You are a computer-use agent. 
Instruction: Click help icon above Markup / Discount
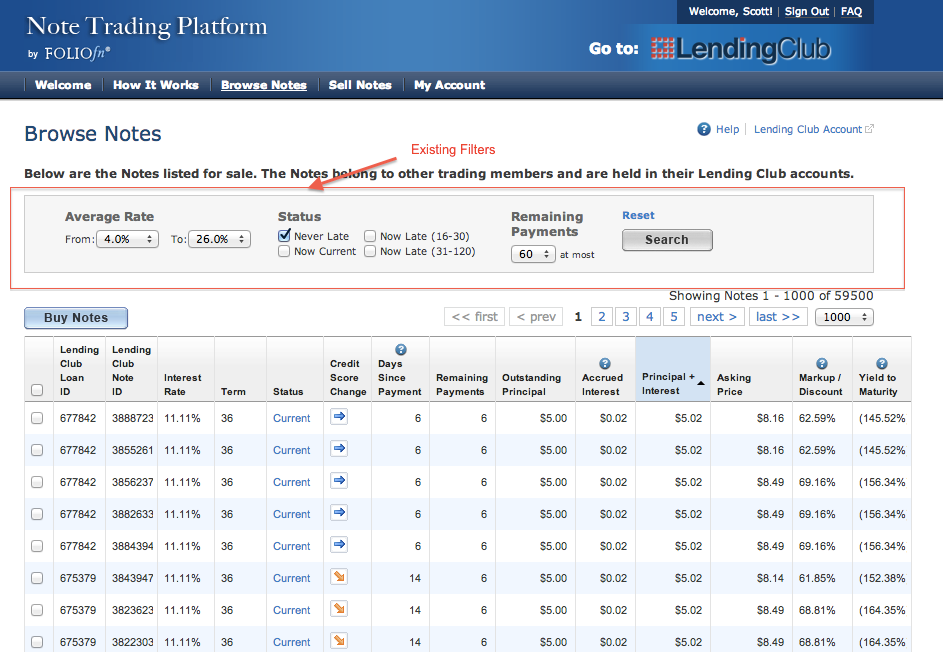pos(821,364)
